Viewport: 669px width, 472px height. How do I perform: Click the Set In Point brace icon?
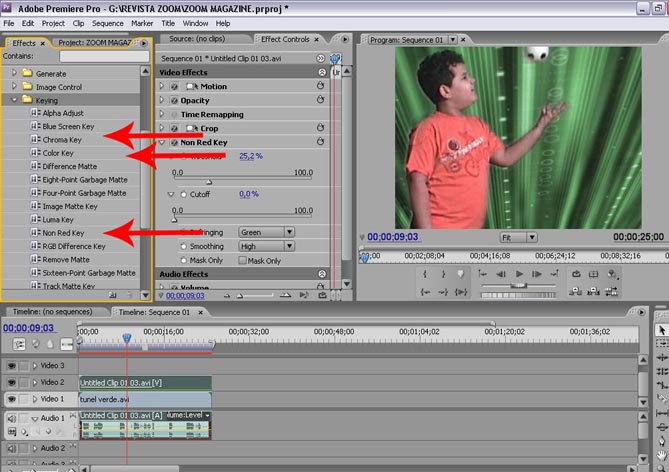(x=427, y=274)
